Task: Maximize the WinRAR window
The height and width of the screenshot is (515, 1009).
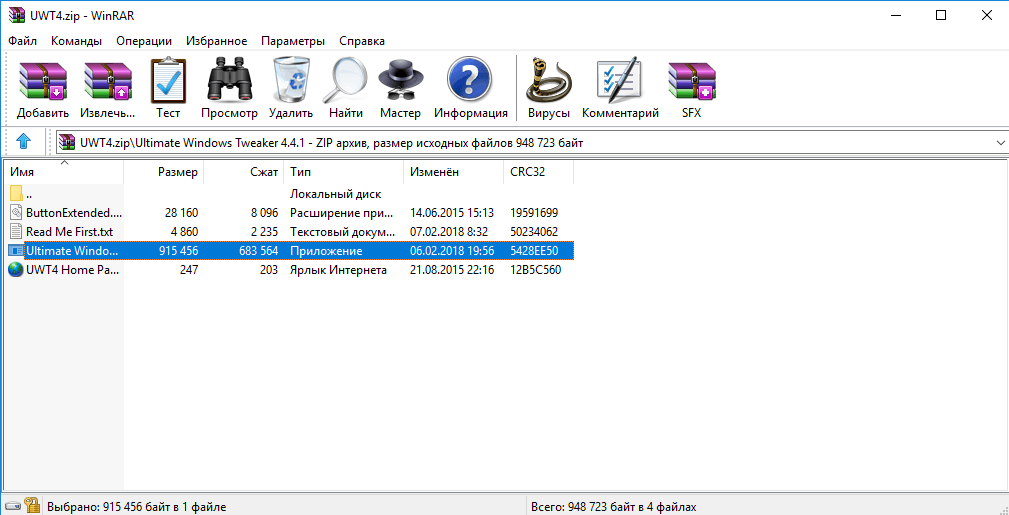Action: pyautogui.click(x=941, y=15)
